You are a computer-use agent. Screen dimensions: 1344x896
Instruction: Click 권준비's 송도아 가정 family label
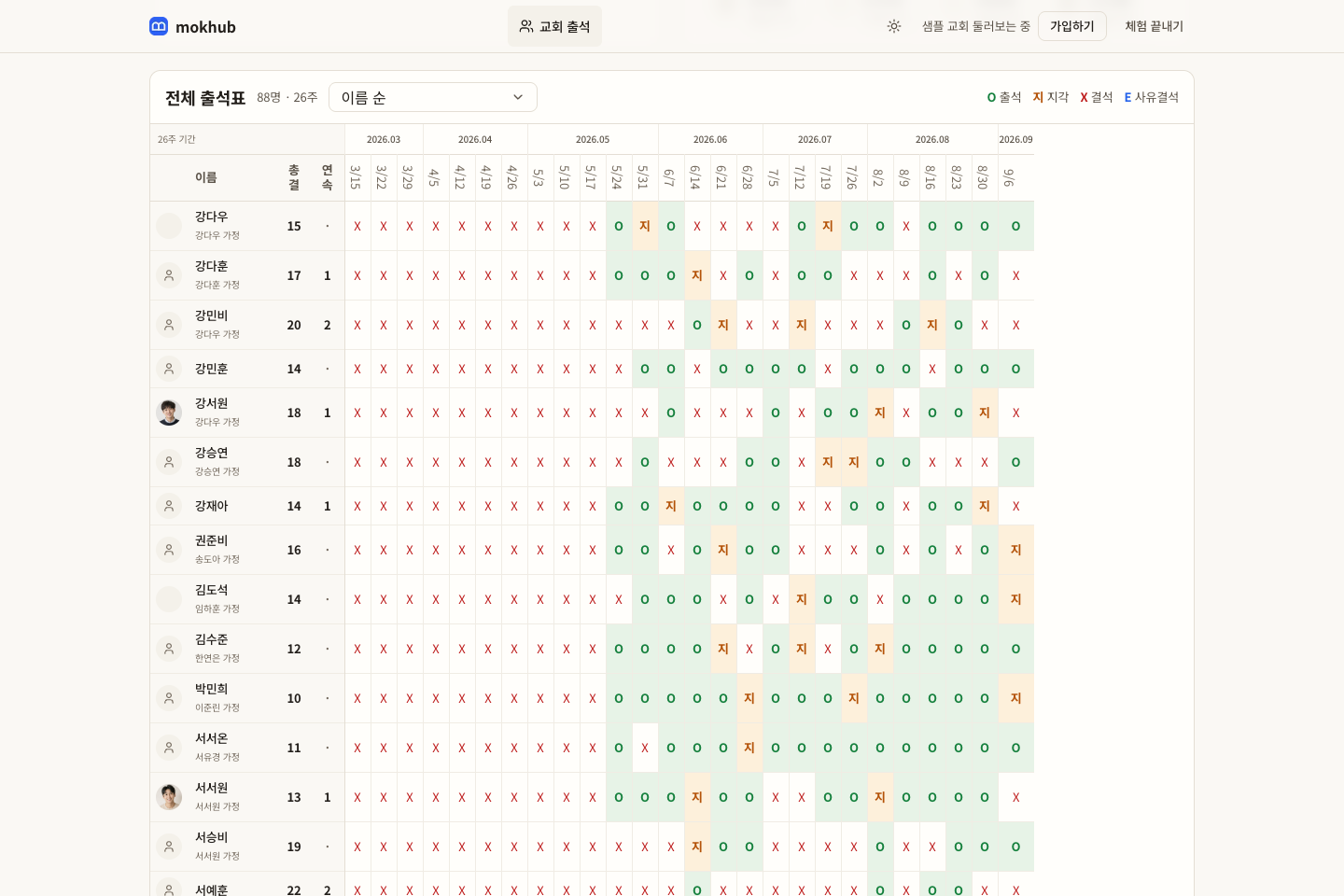pyautogui.click(x=217, y=559)
